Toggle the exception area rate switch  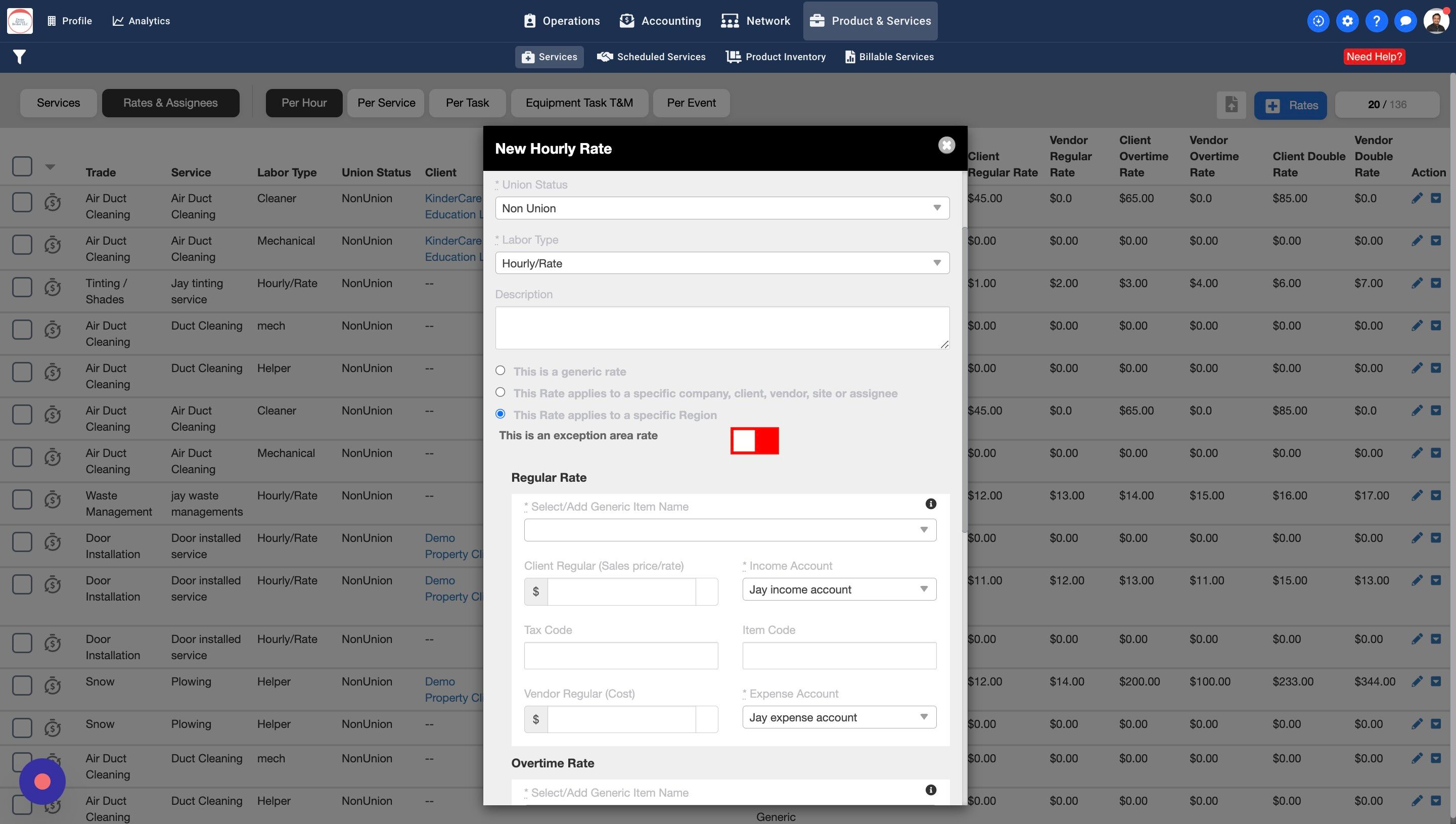[754, 440]
